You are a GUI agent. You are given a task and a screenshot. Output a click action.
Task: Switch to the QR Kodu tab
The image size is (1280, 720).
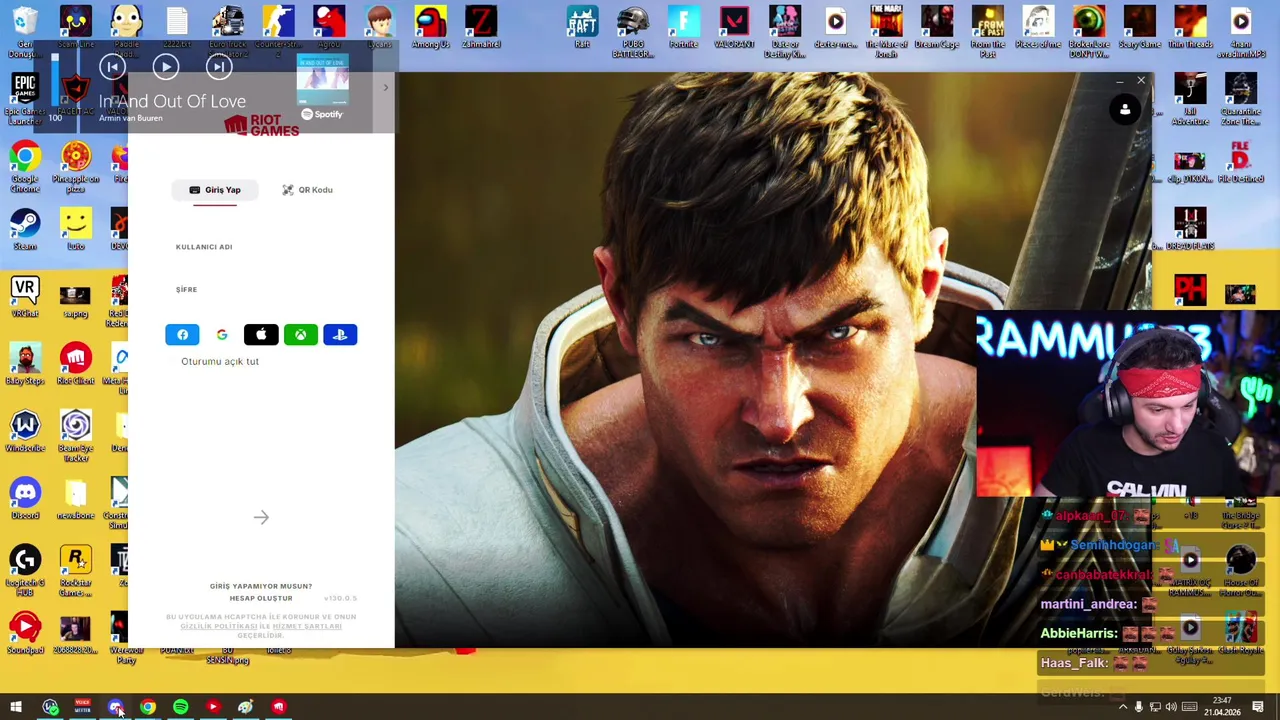click(307, 190)
